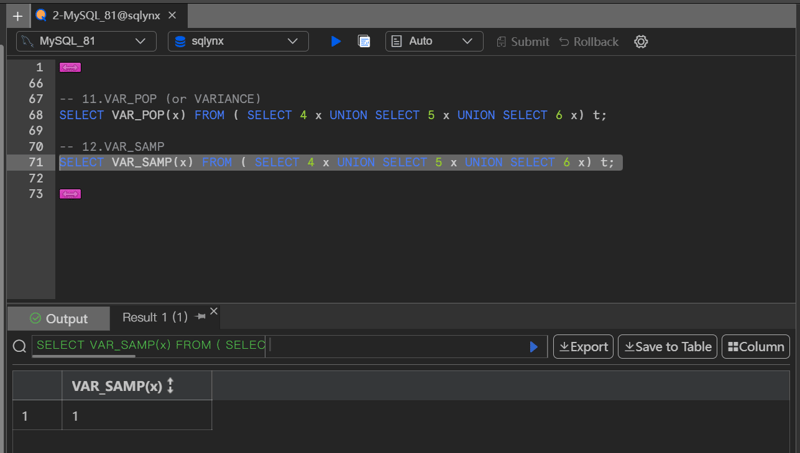Screen dimensions: 800x453
Task: Click the Save to Table button
Action: [667, 347]
